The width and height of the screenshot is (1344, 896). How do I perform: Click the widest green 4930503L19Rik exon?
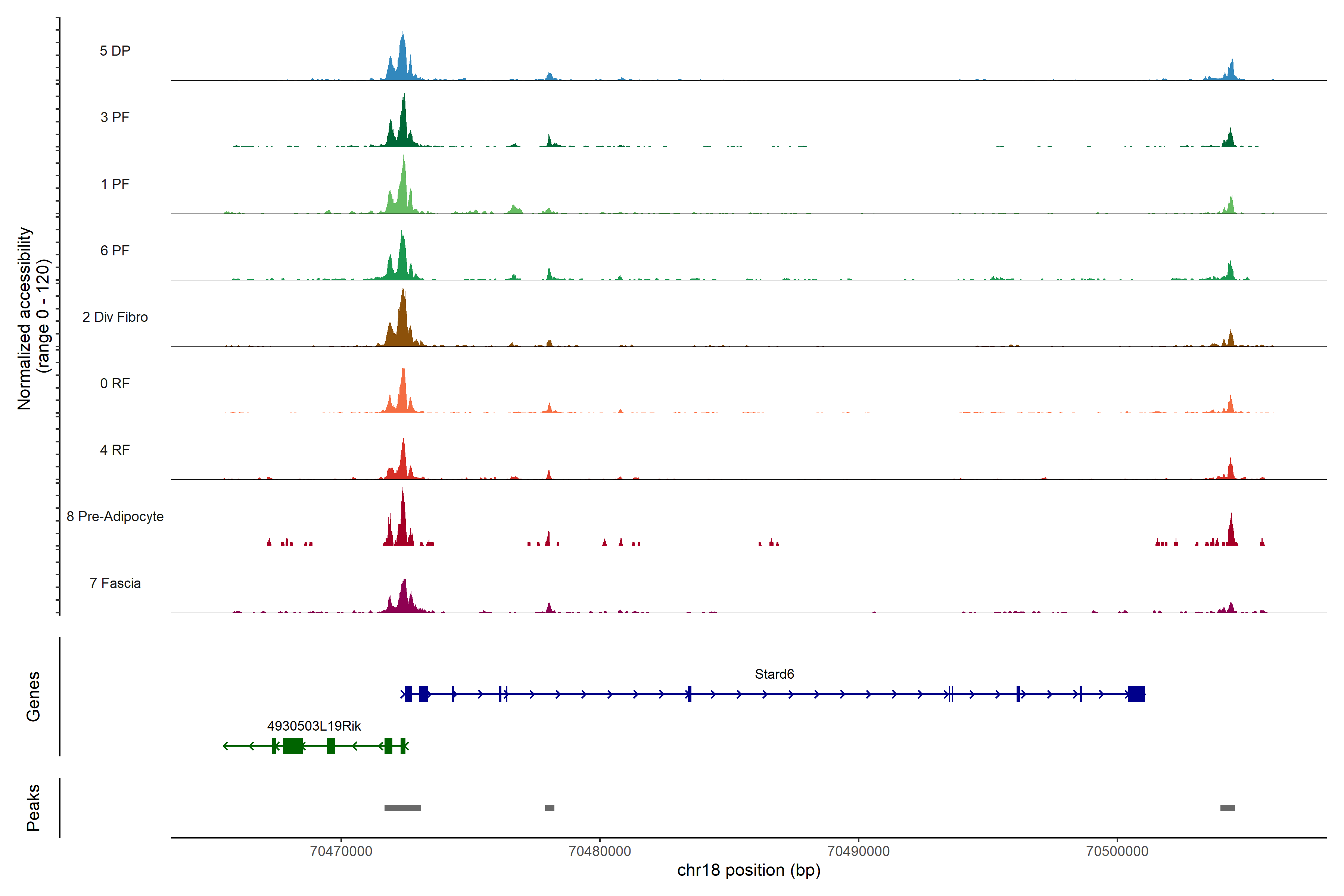[x=293, y=746]
